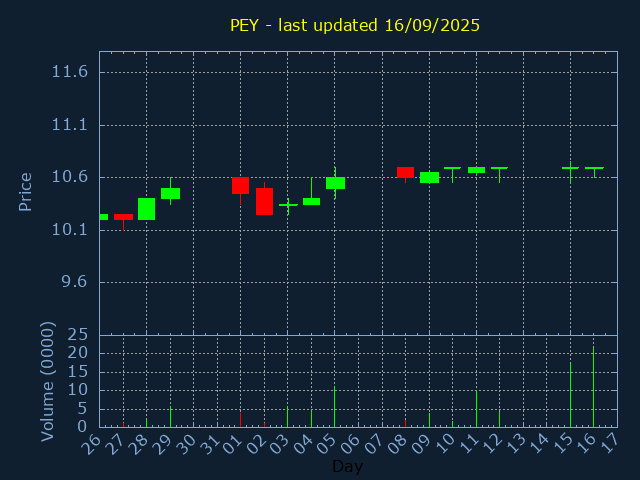640x480 pixels.
Task: Select the green candlestick for day 05
Action: point(335,183)
